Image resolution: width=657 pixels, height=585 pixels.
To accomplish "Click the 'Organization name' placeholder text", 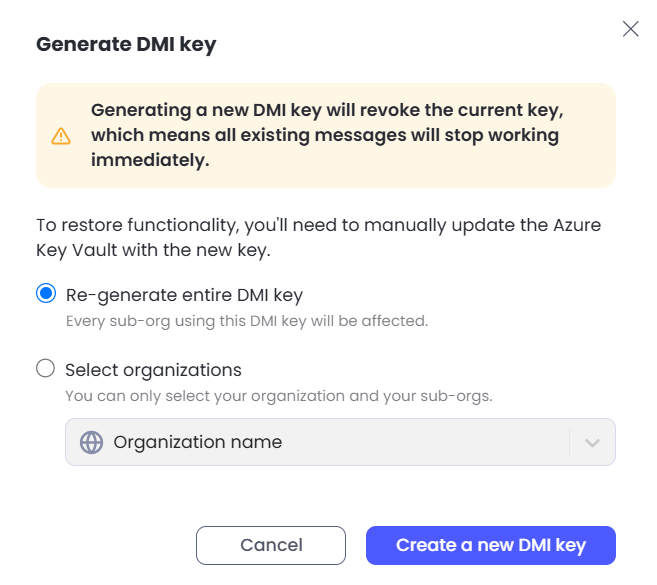I will click(x=198, y=442).
